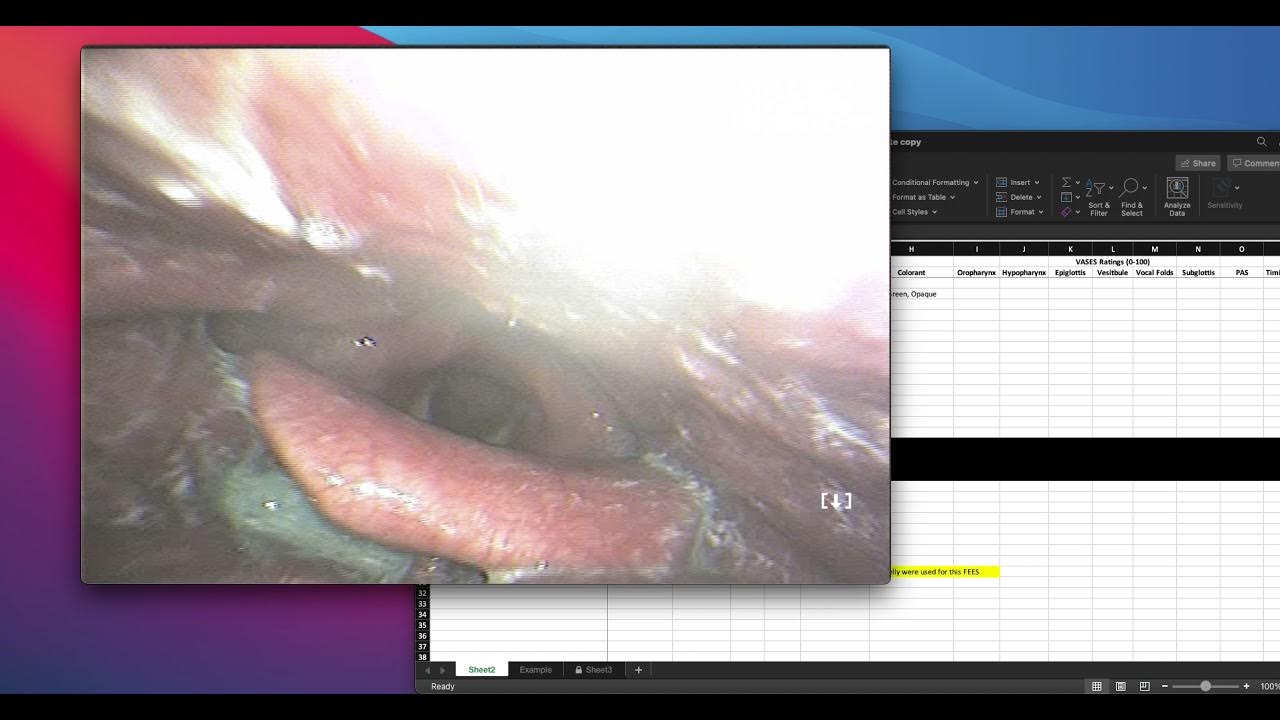Select row 36 header
1280x720 pixels.
[x=422, y=636]
